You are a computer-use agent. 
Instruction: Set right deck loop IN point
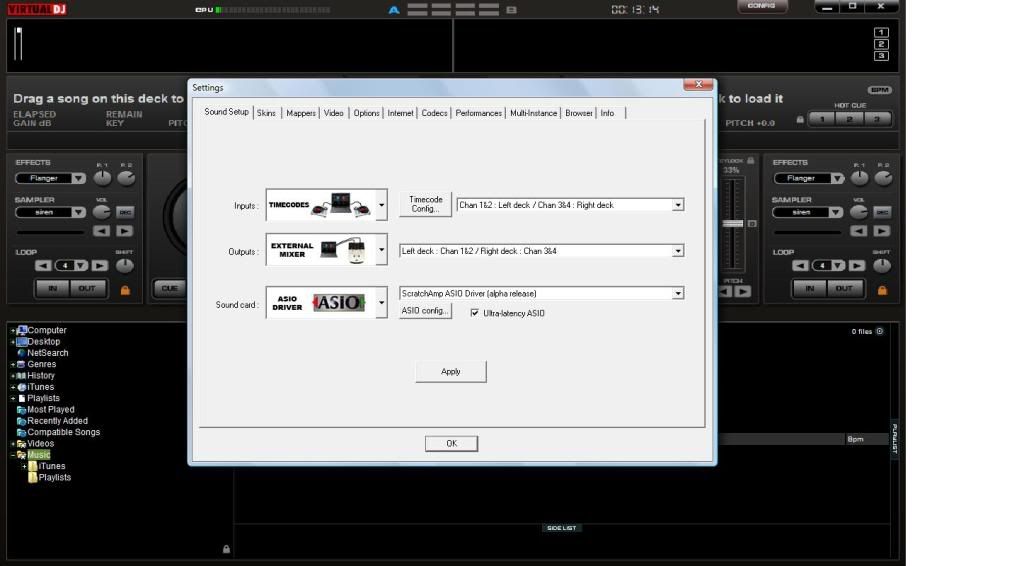[x=810, y=288]
